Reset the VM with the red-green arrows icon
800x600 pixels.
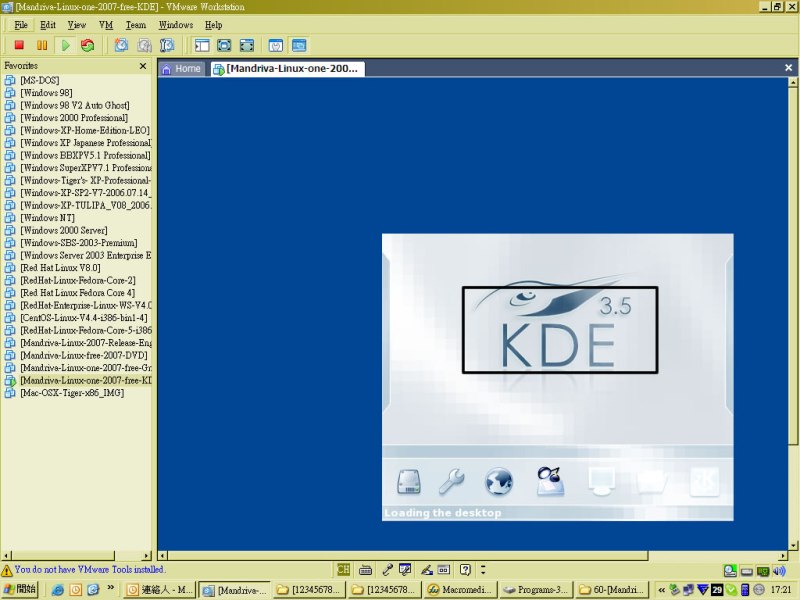[88, 45]
